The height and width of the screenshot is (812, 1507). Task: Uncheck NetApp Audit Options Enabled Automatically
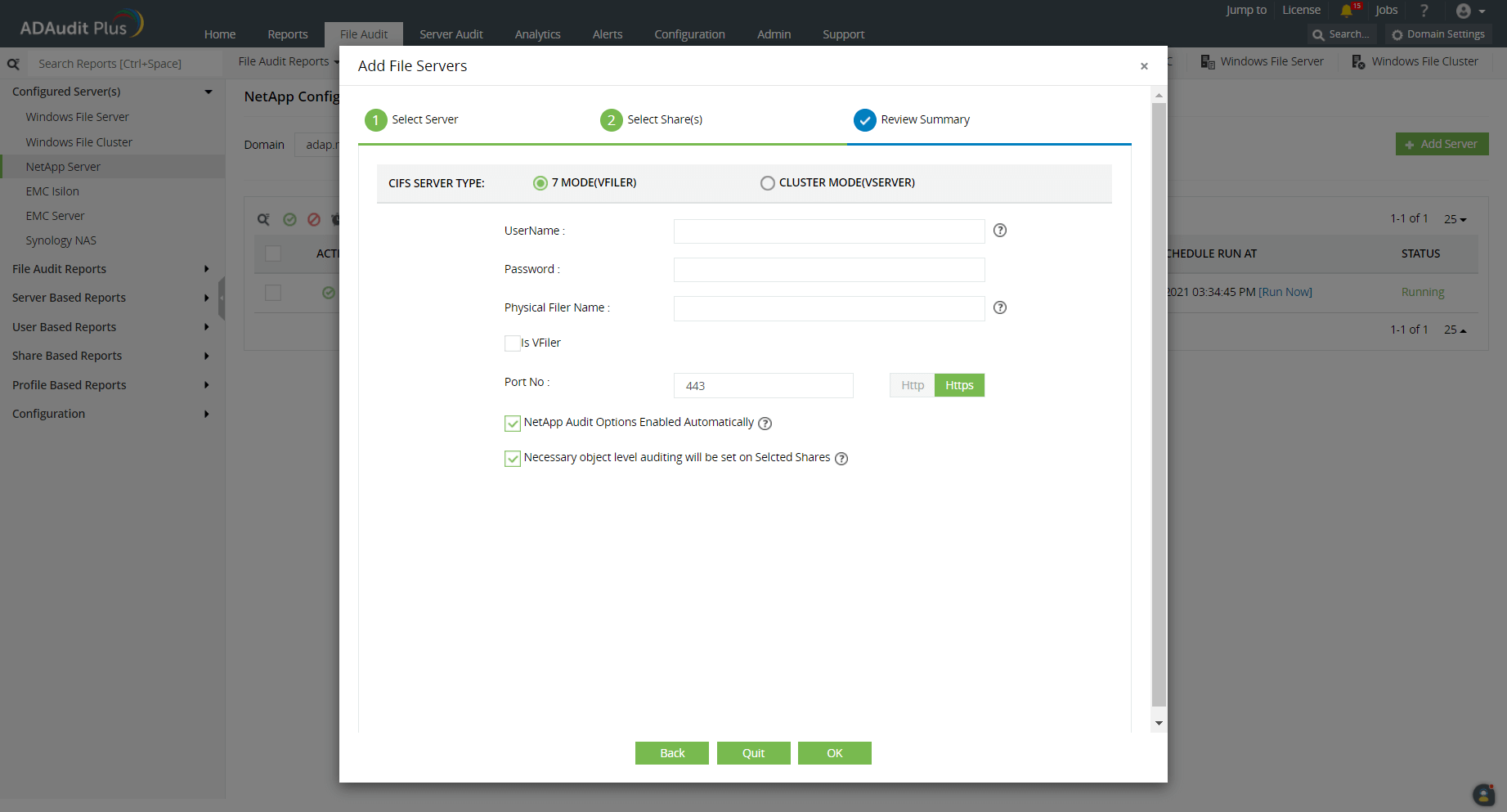coord(513,424)
